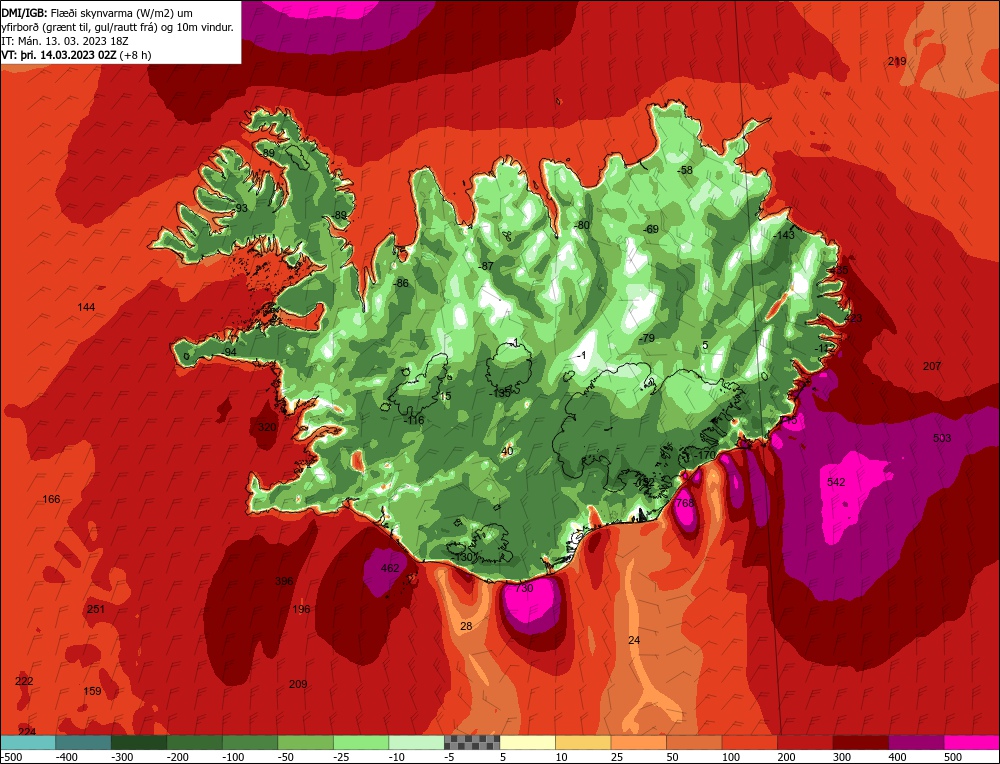Click the '423' value on the east coast
The height and width of the screenshot is (764, 1000).
point(853,318)
